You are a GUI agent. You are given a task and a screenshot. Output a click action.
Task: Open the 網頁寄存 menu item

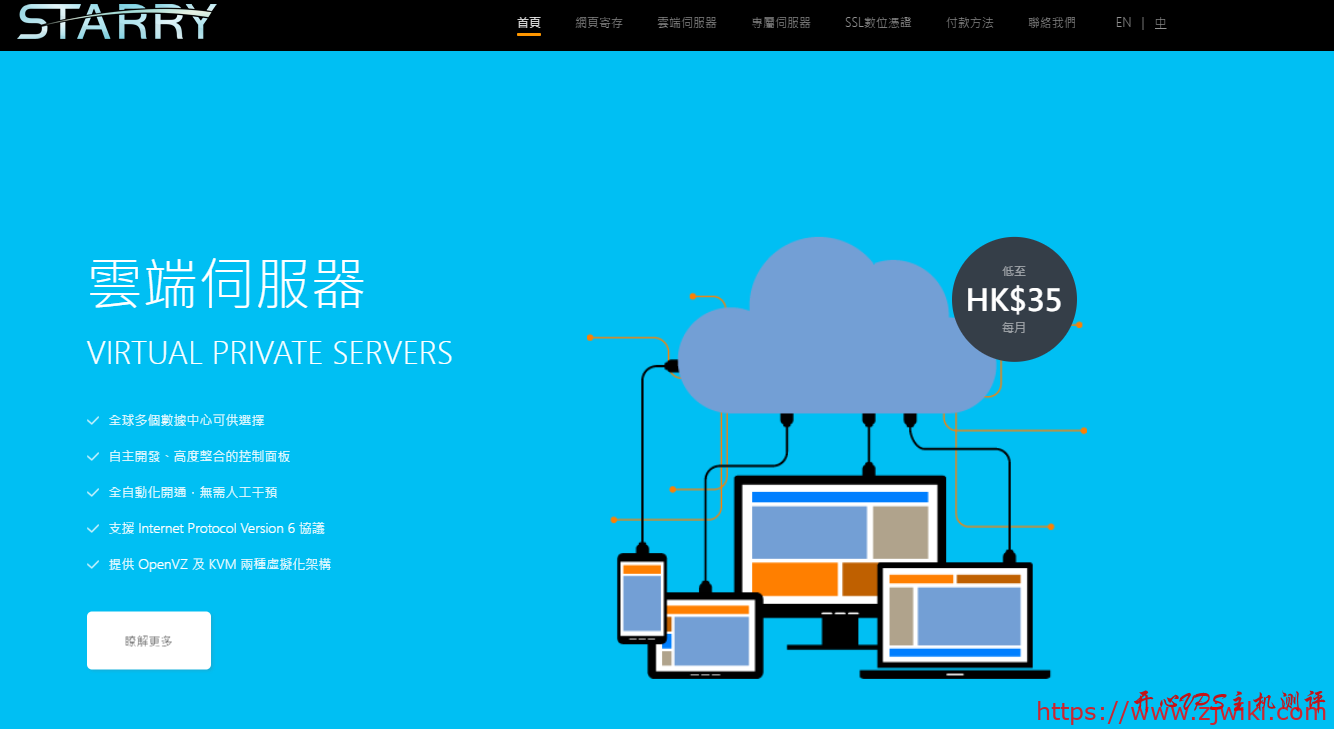[x=599, y=23]
